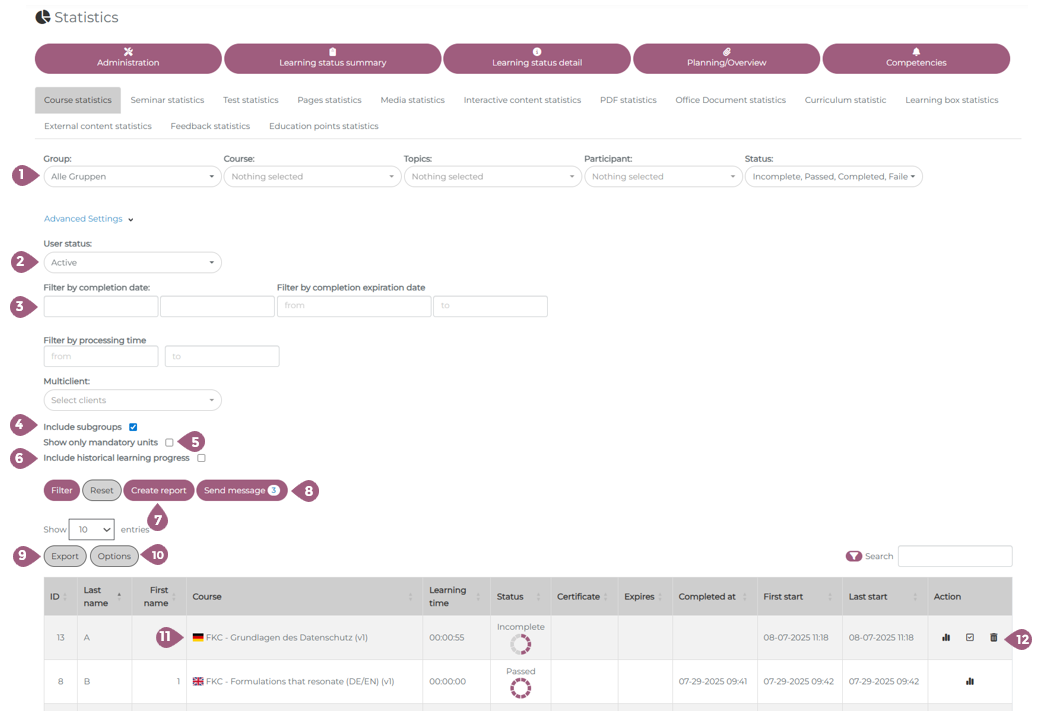The height and width of the screenshot is (724, 1040).
Task: Focus the Search input field
Action: click(x=954, y=556)
